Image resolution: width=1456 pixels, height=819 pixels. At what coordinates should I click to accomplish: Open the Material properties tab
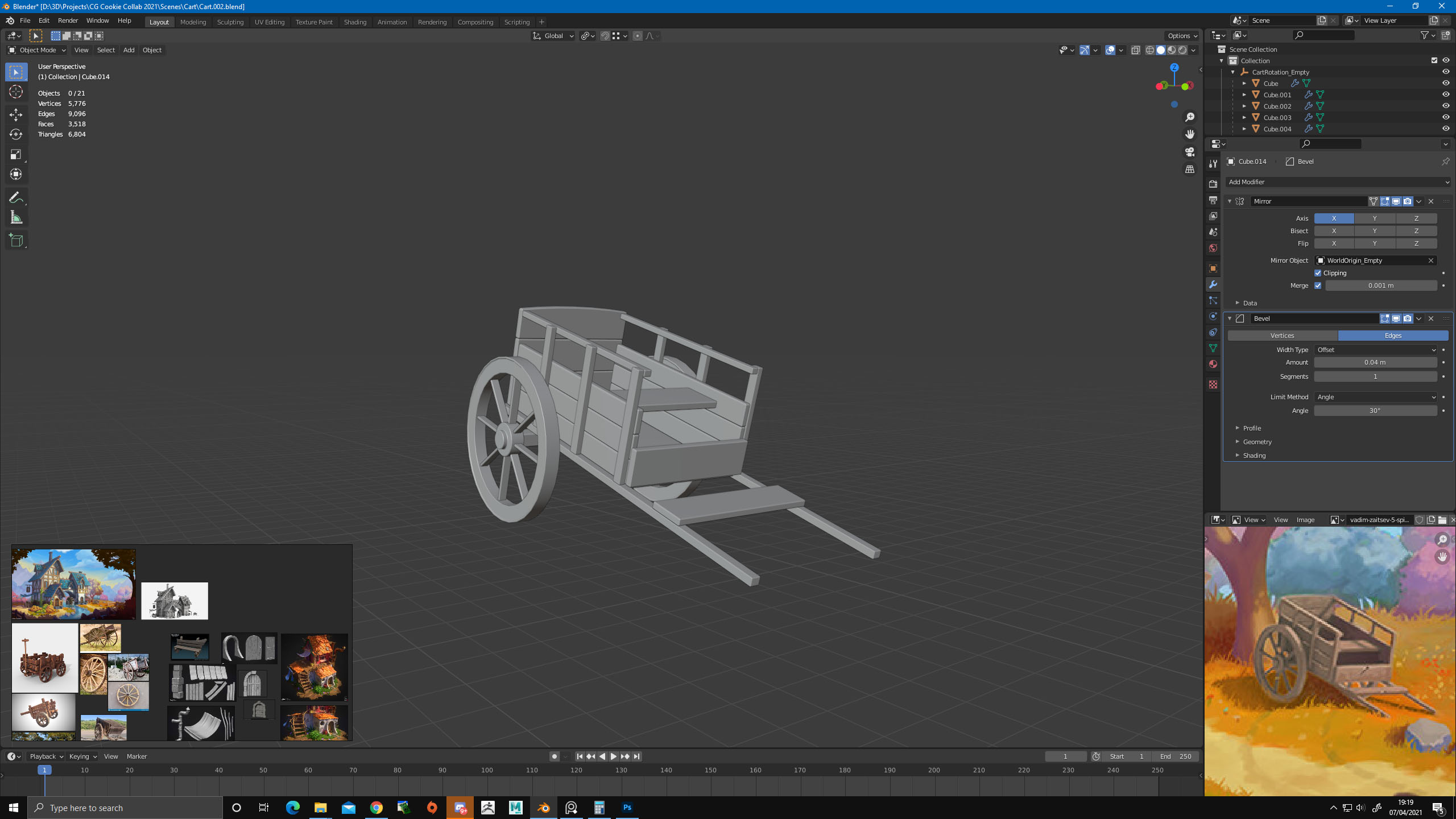click(1213, 364)
